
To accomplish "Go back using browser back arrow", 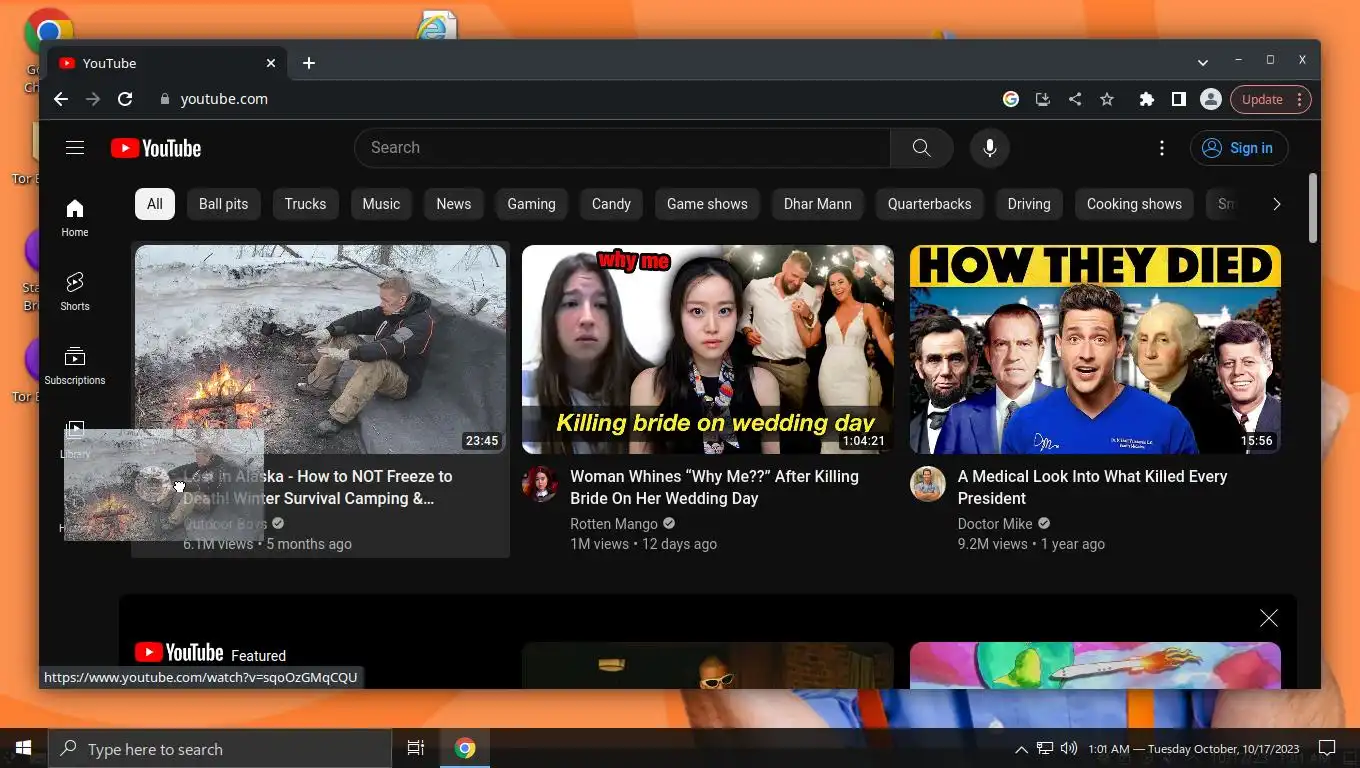I will coord(61,99).
